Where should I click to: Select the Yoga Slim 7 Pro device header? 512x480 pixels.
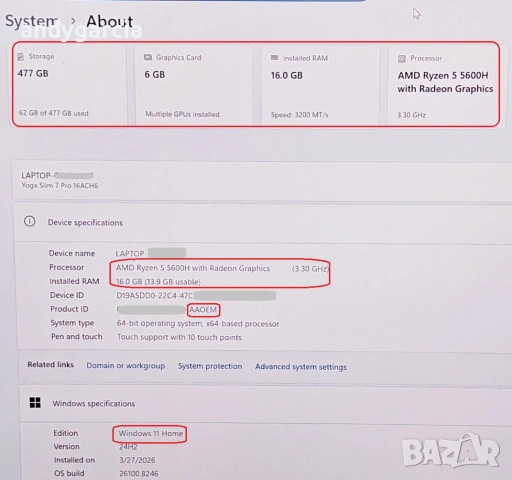(x=262, y=180)
